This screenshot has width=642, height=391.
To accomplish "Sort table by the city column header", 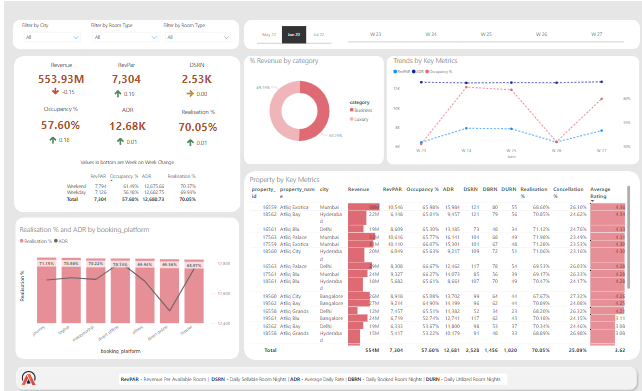I will coord(324,189).
